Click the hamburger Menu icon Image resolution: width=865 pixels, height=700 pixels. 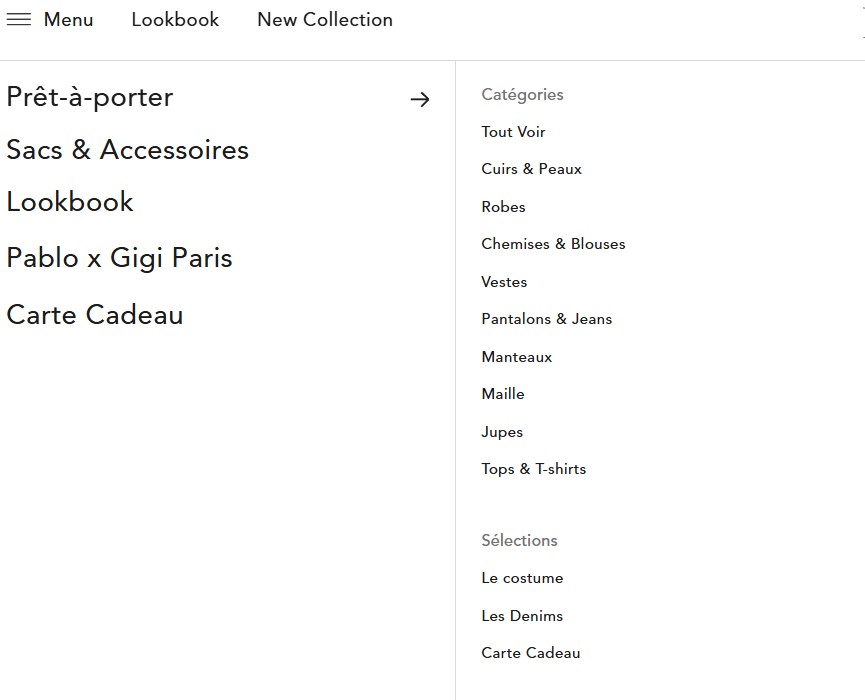19,20
